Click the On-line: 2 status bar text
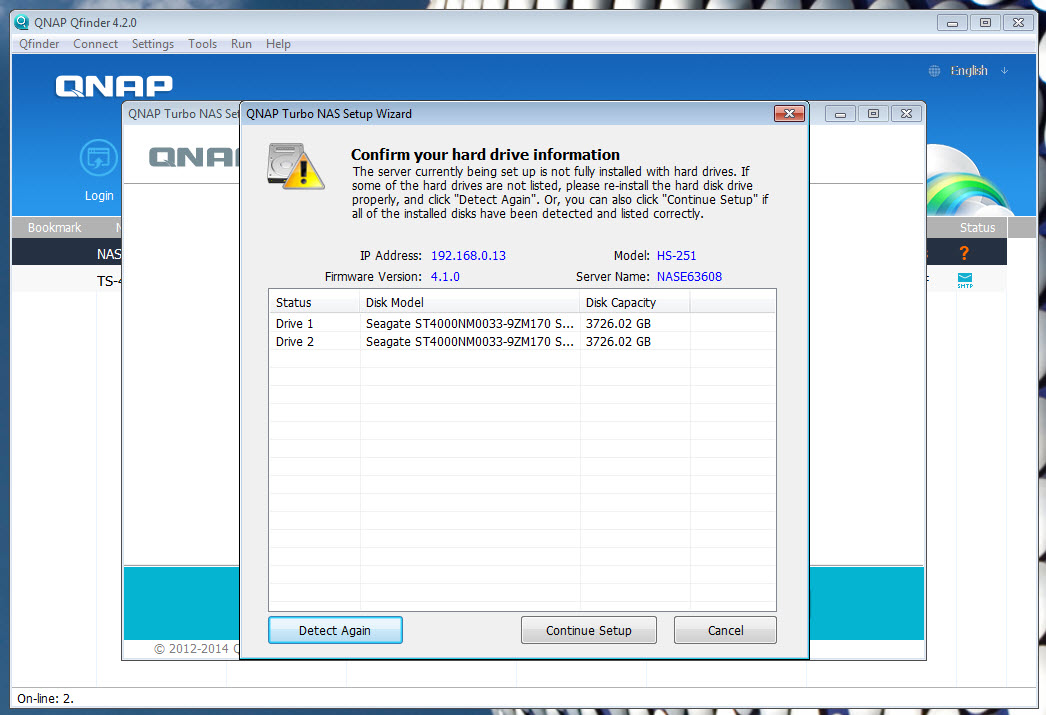 pyautogui.click(x=45, y=698)
